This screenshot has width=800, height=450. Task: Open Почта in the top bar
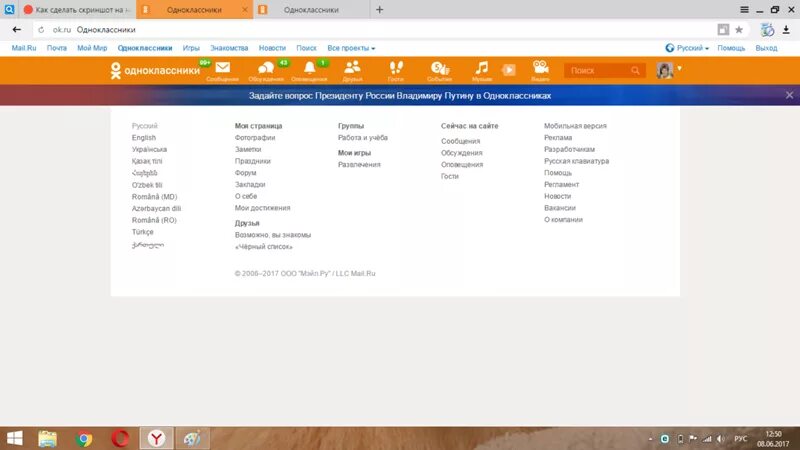click(57, 48)
